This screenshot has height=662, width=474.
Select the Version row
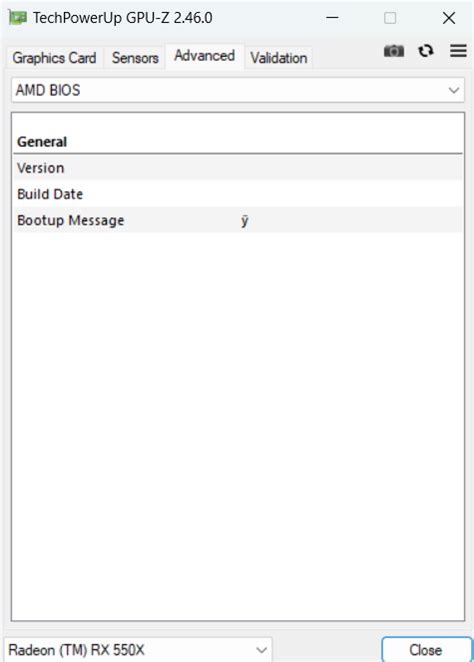click(238, 168)
